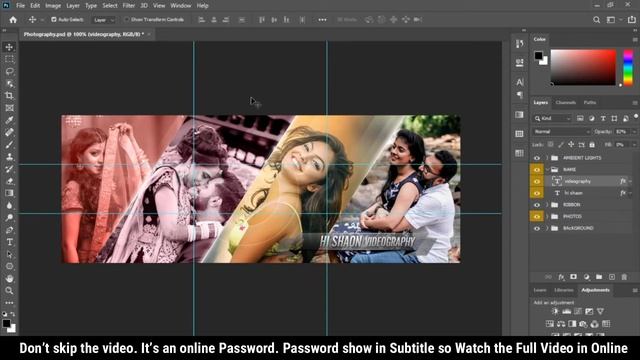Screen dimensions: 640x360
Task: Hide the hi shaon text layer
Action: click(x=537, y=193)
